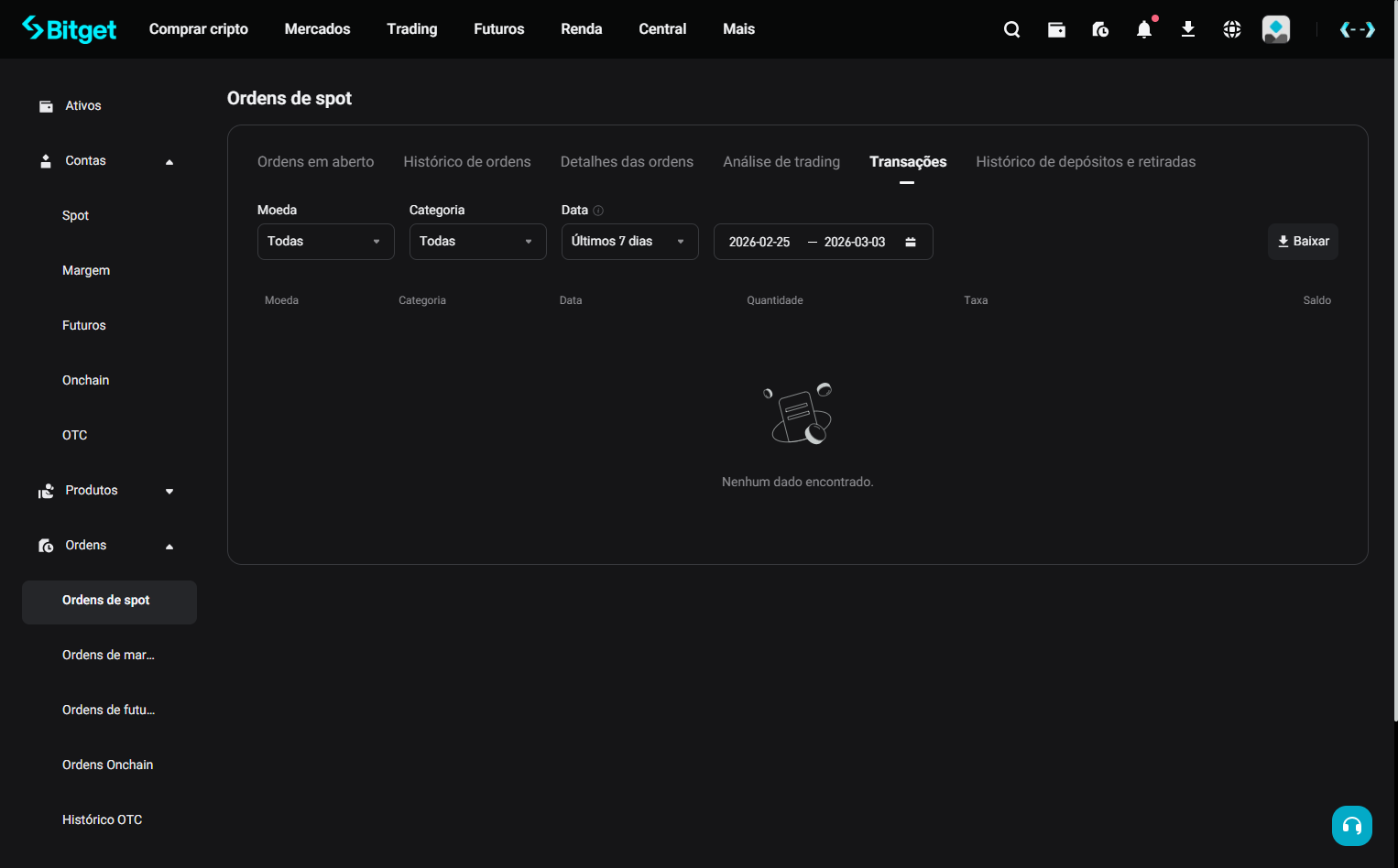1398x868 pixels.
Task: Open Ordens Onchain in sidebar
Action: click(x=108, y=765)
